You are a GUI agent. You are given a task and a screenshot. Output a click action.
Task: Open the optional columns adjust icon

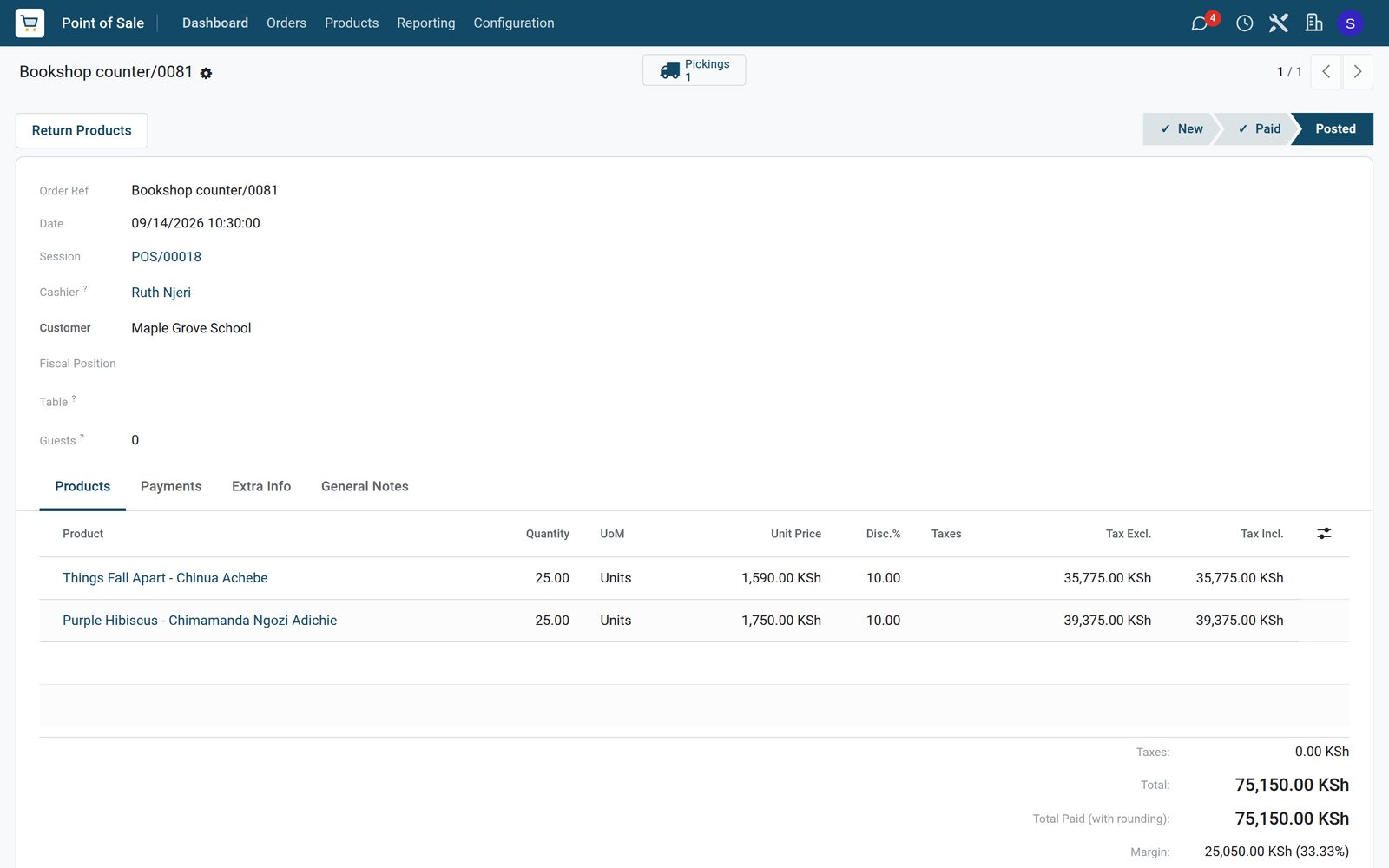coord(1324,534)
